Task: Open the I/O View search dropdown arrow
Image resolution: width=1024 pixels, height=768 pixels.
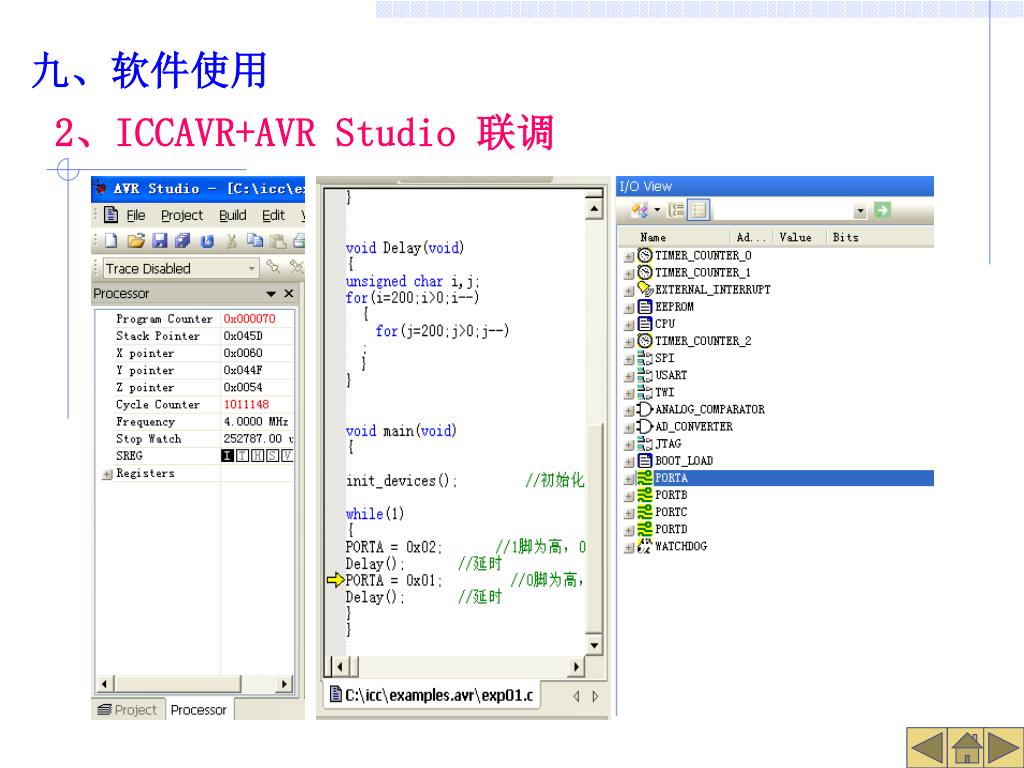Action: click(860, 210)
